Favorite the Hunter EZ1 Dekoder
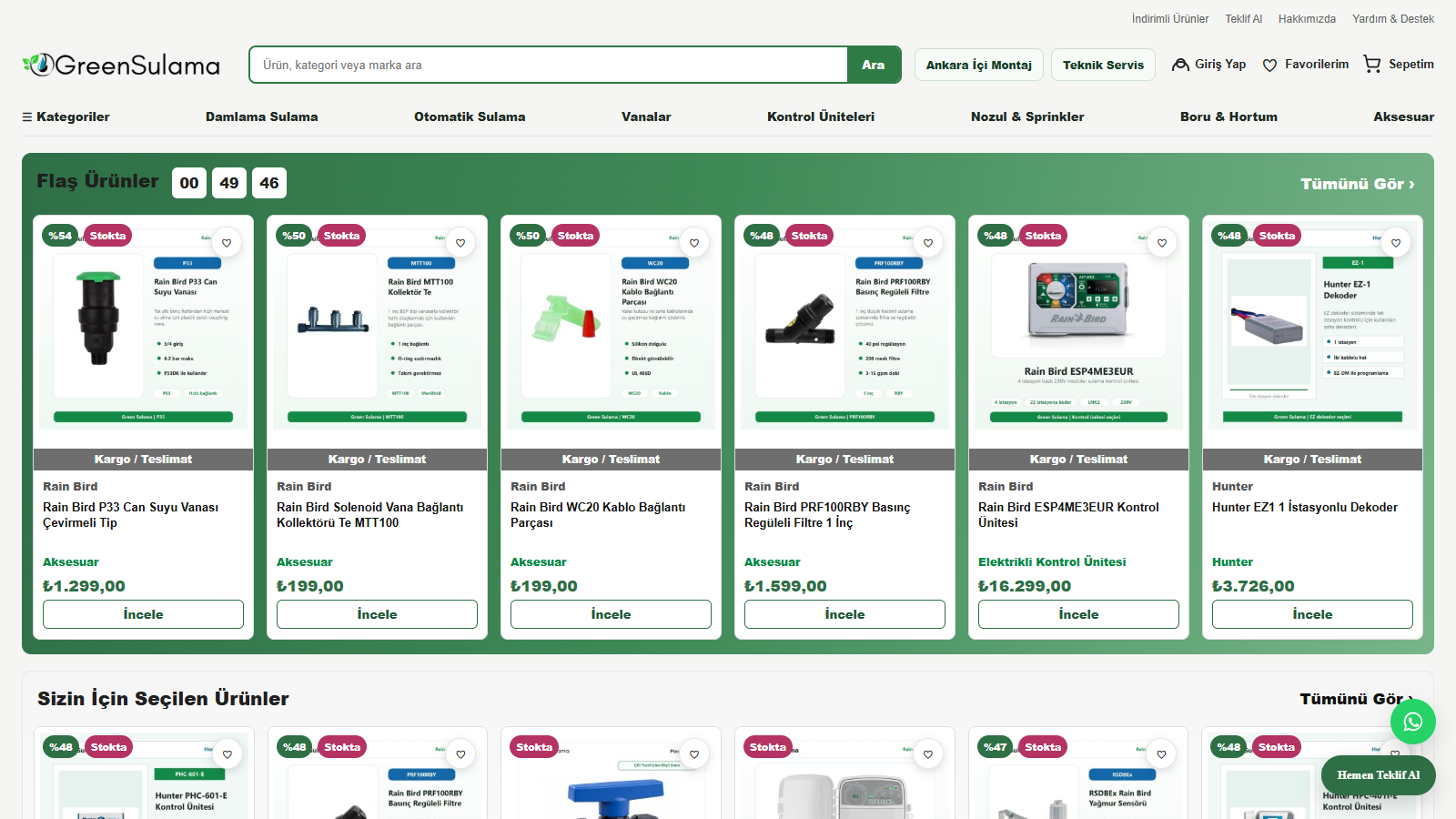The image size is (1456, 819). pos(1396,243)
